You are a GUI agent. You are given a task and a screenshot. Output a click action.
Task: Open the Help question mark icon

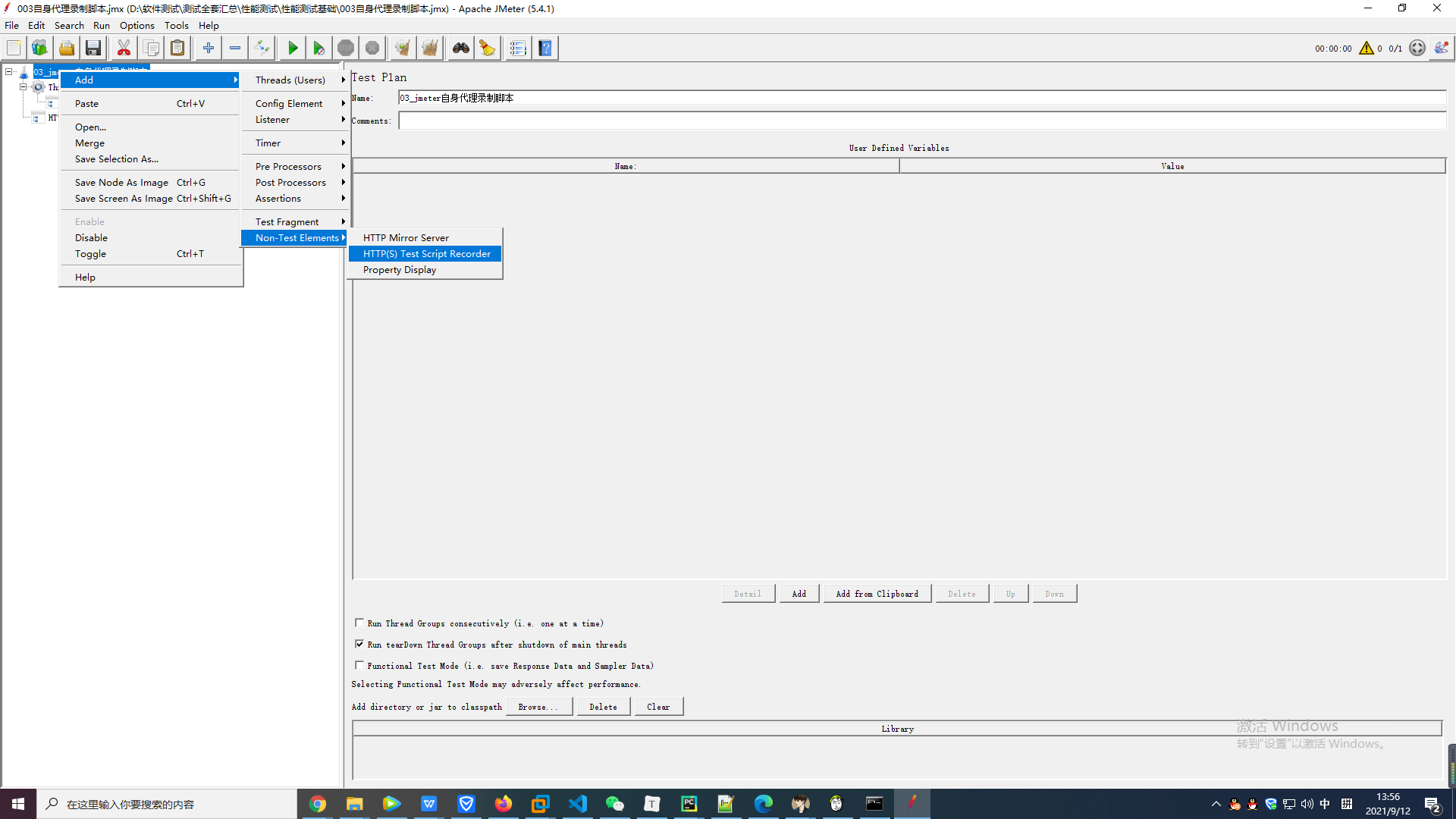tap(545, 49)
